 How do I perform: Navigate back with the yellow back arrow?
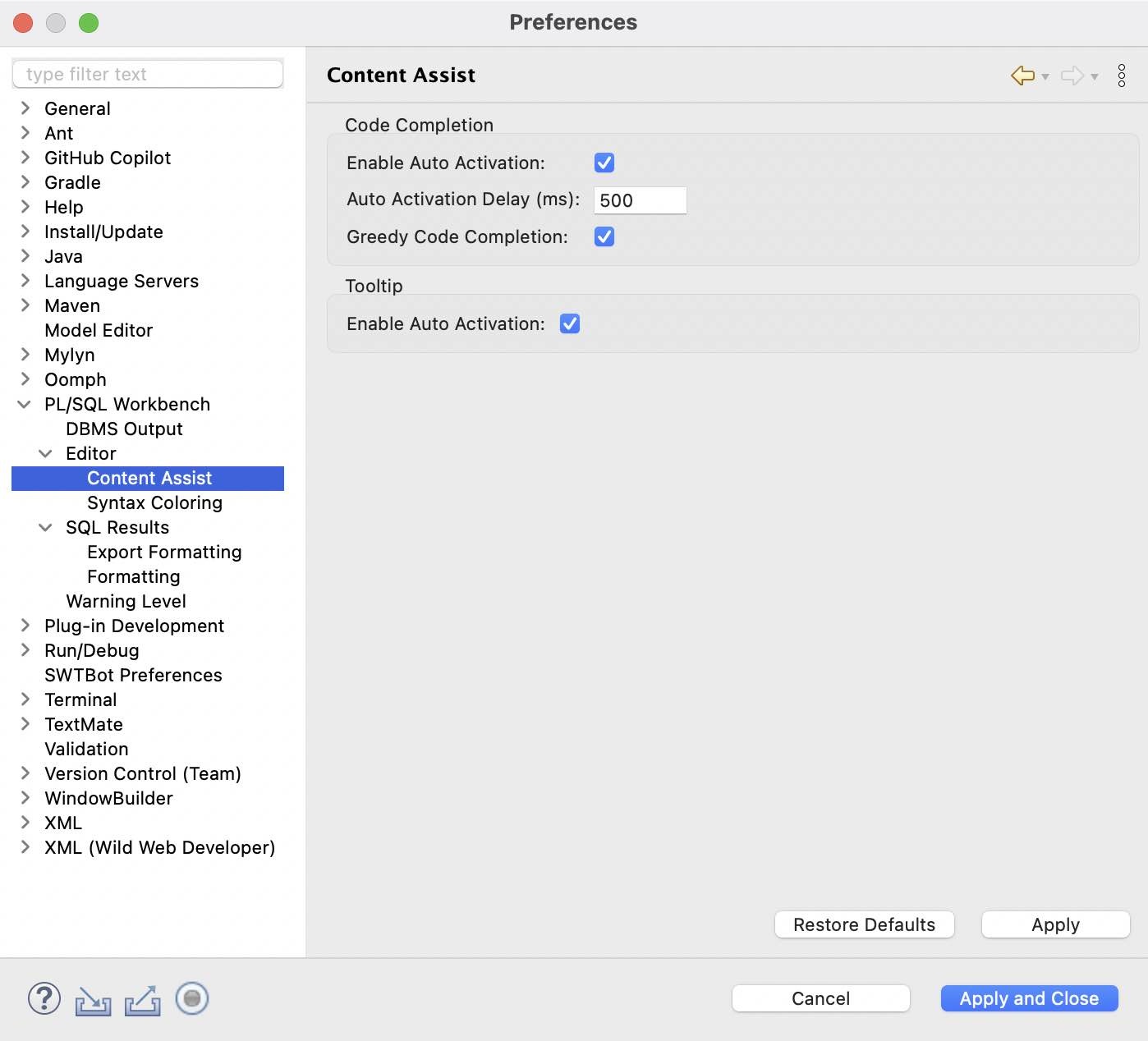pyautogui.click(x=1022, y=76)
